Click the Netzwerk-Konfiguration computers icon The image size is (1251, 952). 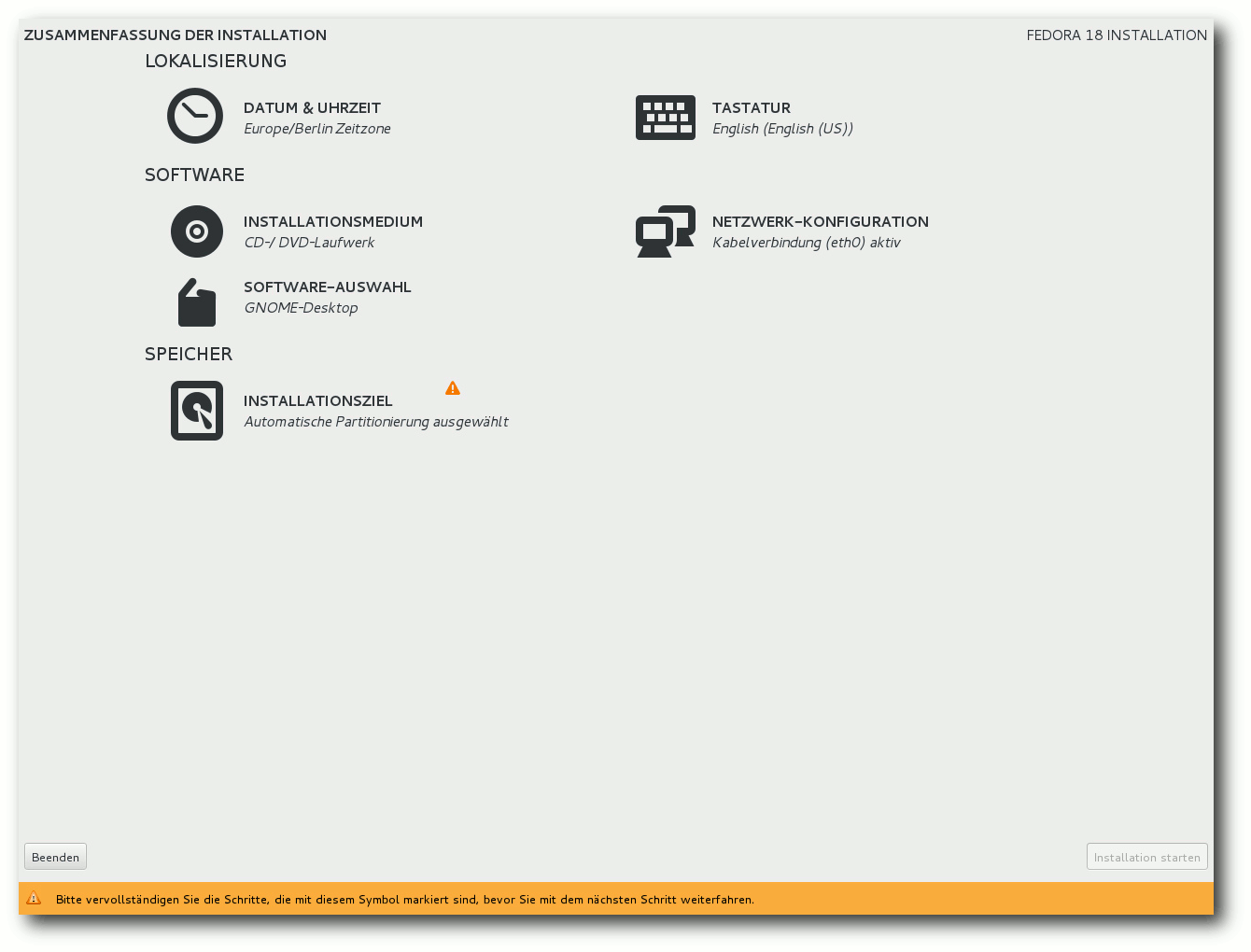(x=666, y=231)
